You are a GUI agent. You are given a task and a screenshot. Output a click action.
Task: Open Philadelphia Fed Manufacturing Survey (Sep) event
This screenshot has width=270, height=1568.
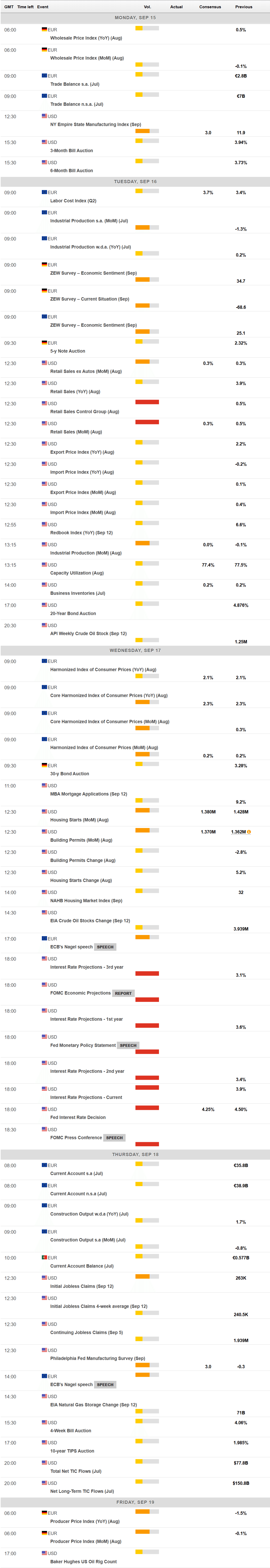[97, 1358]
